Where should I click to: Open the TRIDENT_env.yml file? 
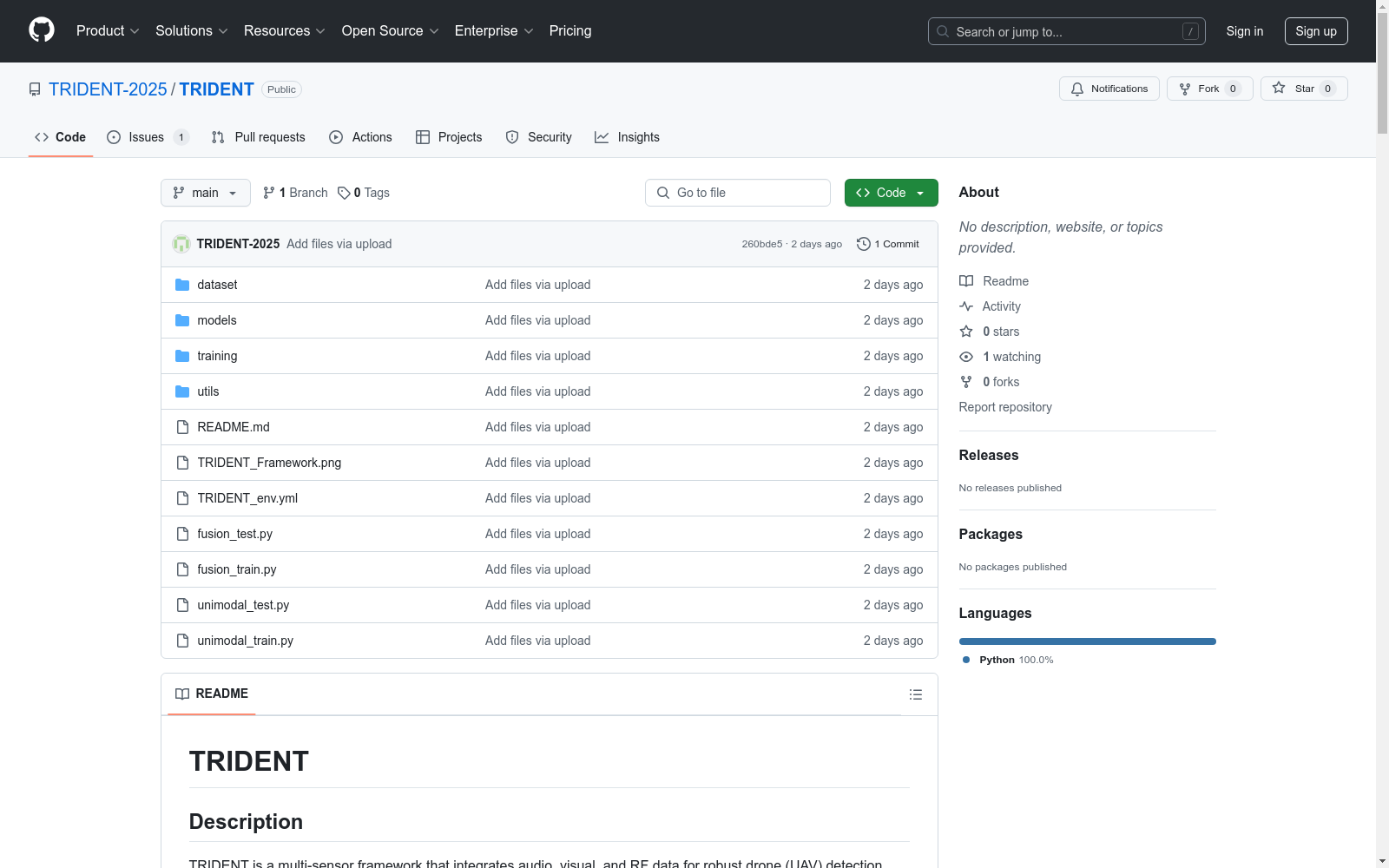click(247, 498)
